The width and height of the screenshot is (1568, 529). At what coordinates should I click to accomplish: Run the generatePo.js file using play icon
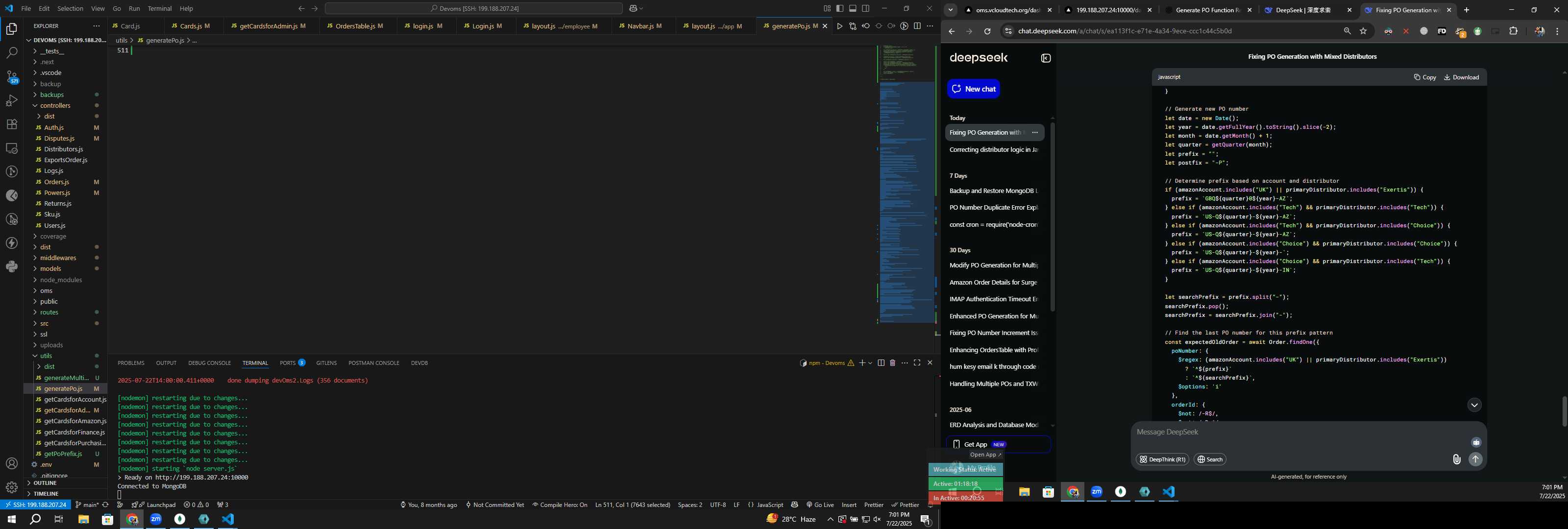coord(839,26)
